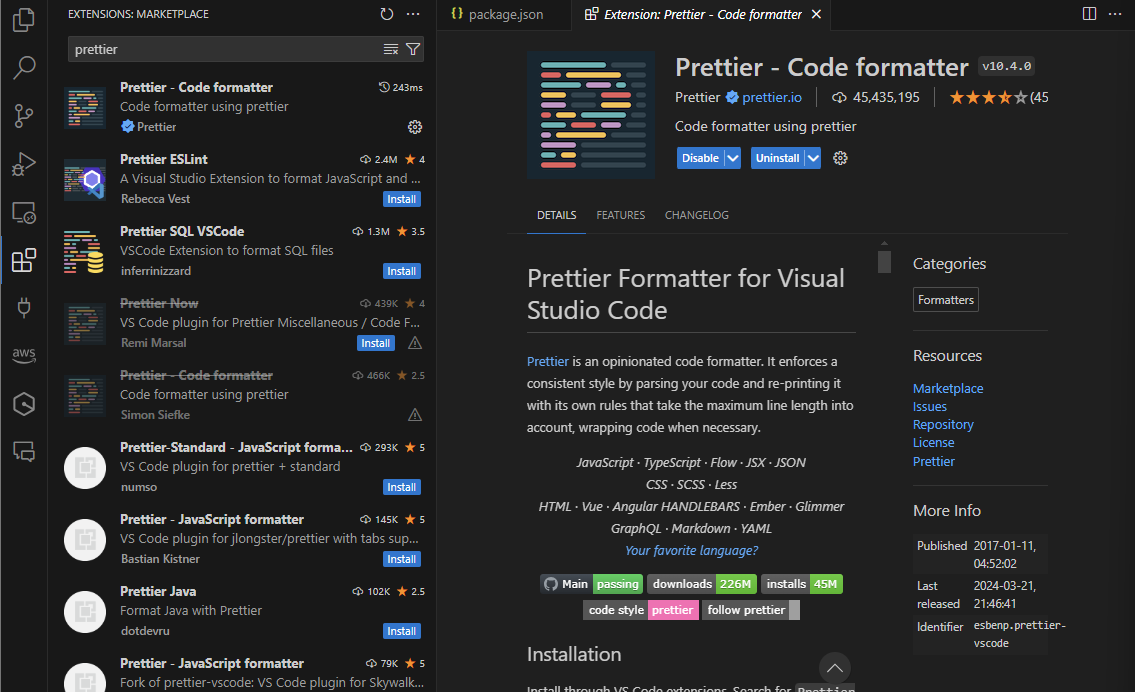Open the Repository resource link
This screenshot has width=1135, height=692.
coord(942,424)
